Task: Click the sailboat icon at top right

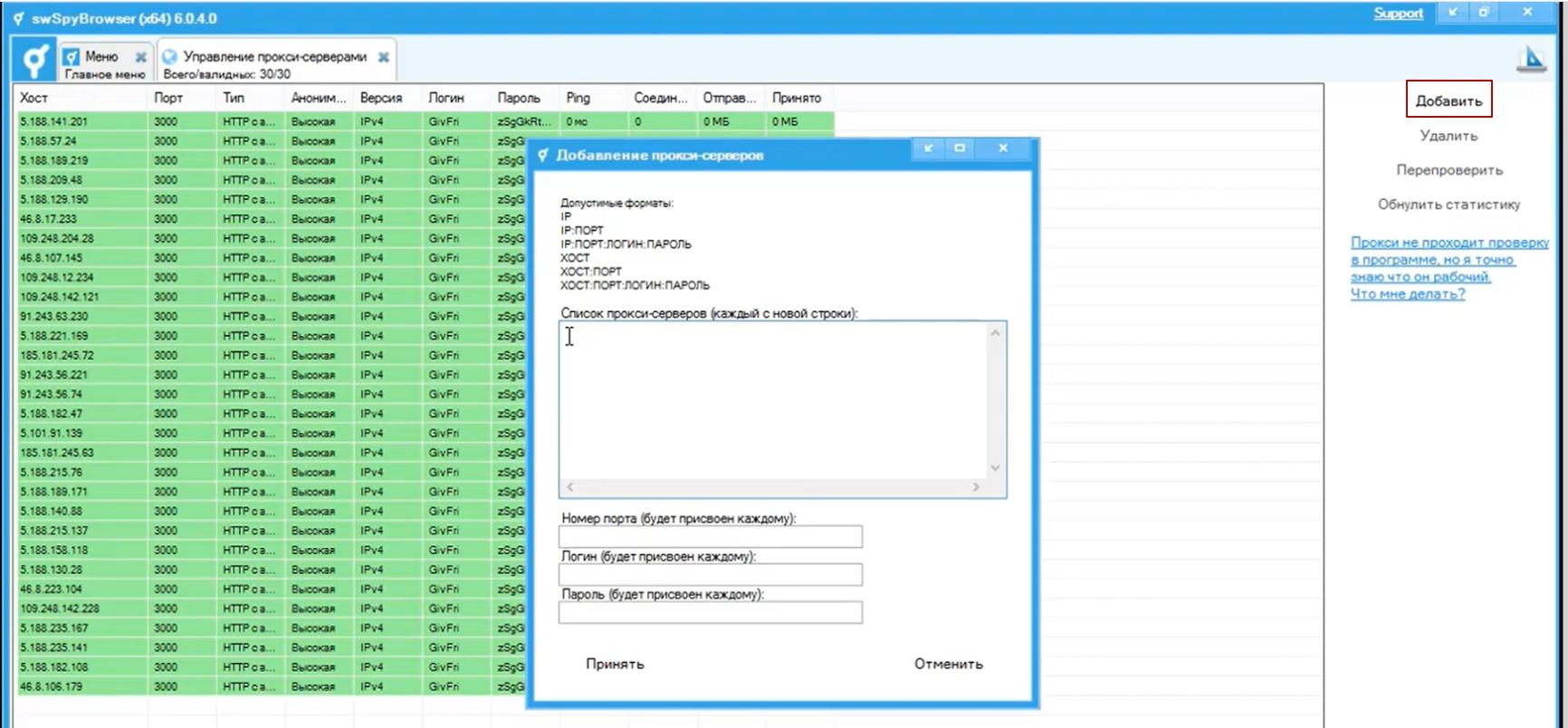Action: click(1531, 59)
